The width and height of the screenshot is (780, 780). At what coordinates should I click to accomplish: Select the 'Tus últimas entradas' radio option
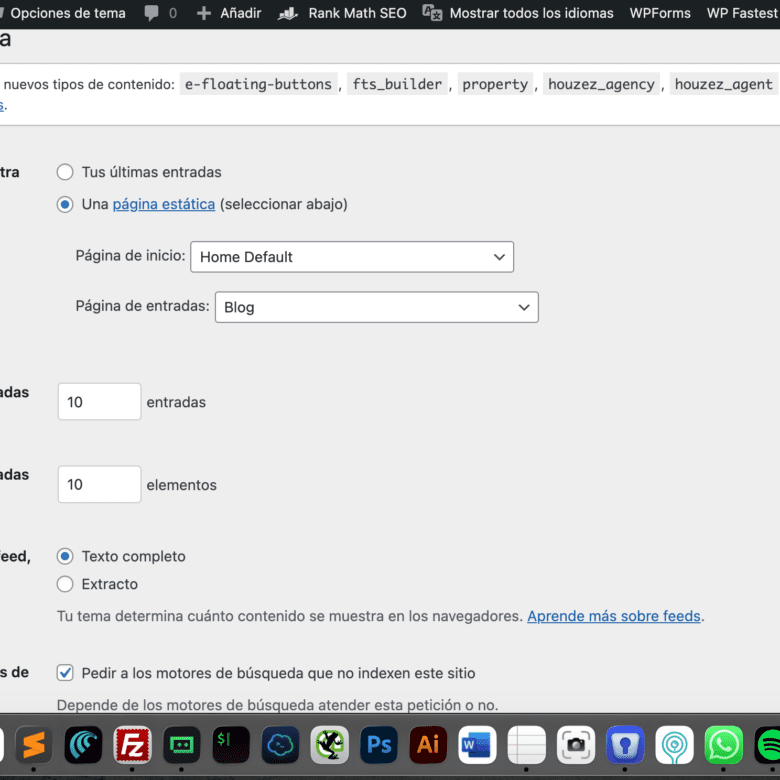pos(65,172)
